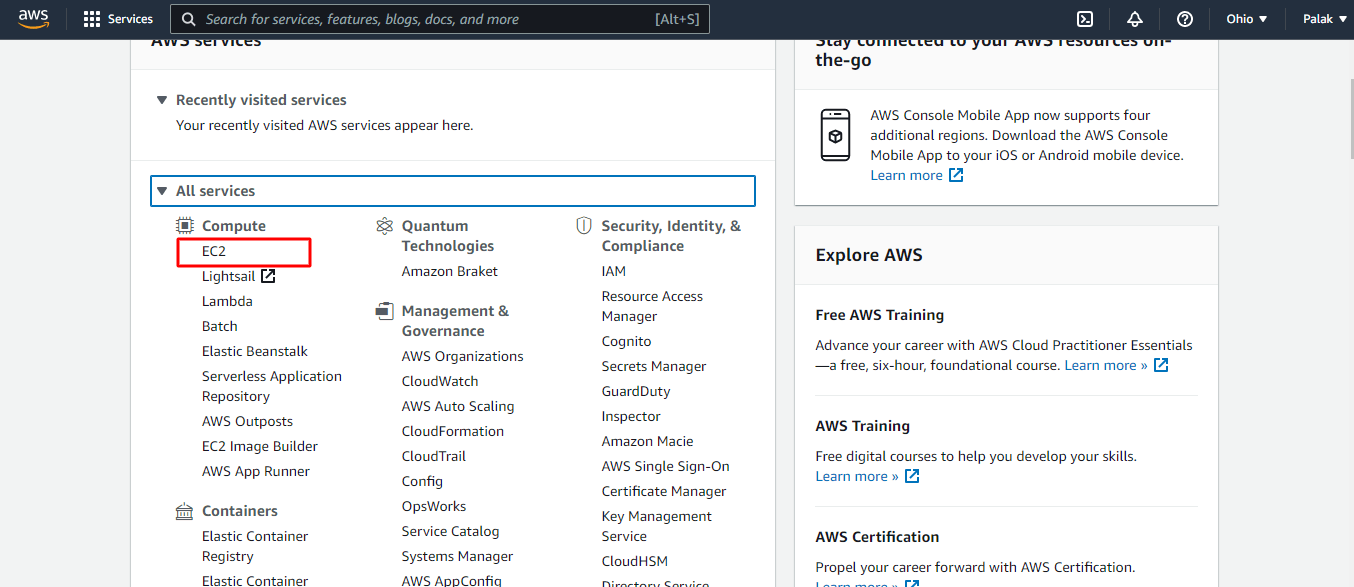Click the Management & Governance icon
Image resolution: width=1354 pixels, height=587 pixels.
(x=384, y=311)
